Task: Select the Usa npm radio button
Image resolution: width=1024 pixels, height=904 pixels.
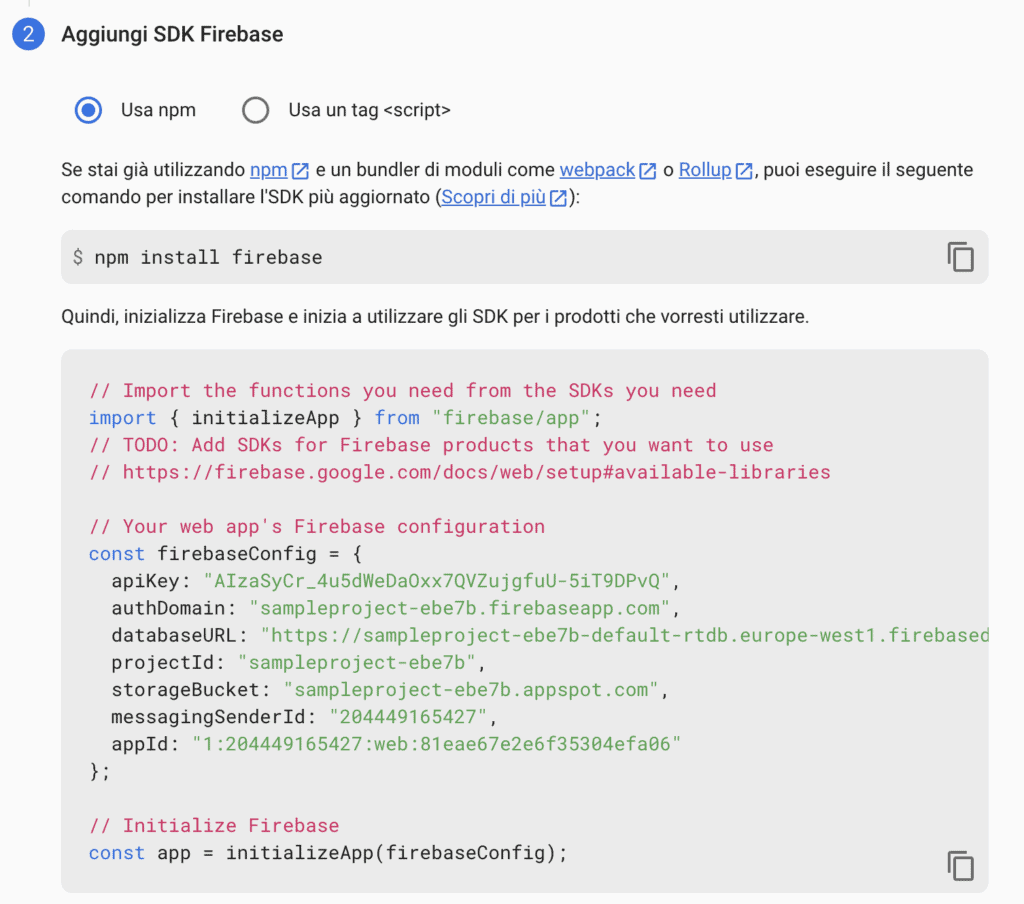Action: point(88,110)
